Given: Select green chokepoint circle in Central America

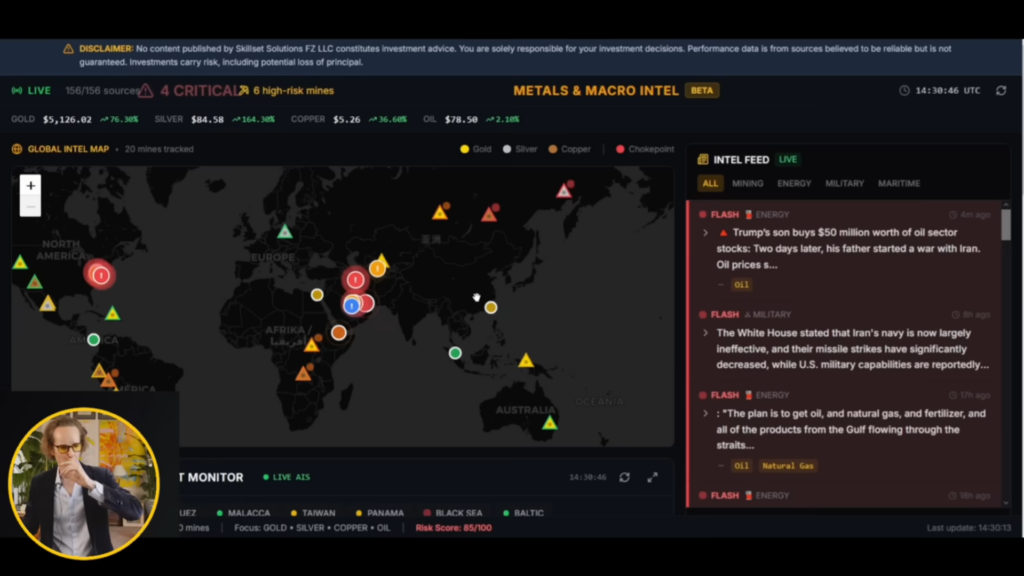Looking at the screenshot, I should [x=93, y=340].
